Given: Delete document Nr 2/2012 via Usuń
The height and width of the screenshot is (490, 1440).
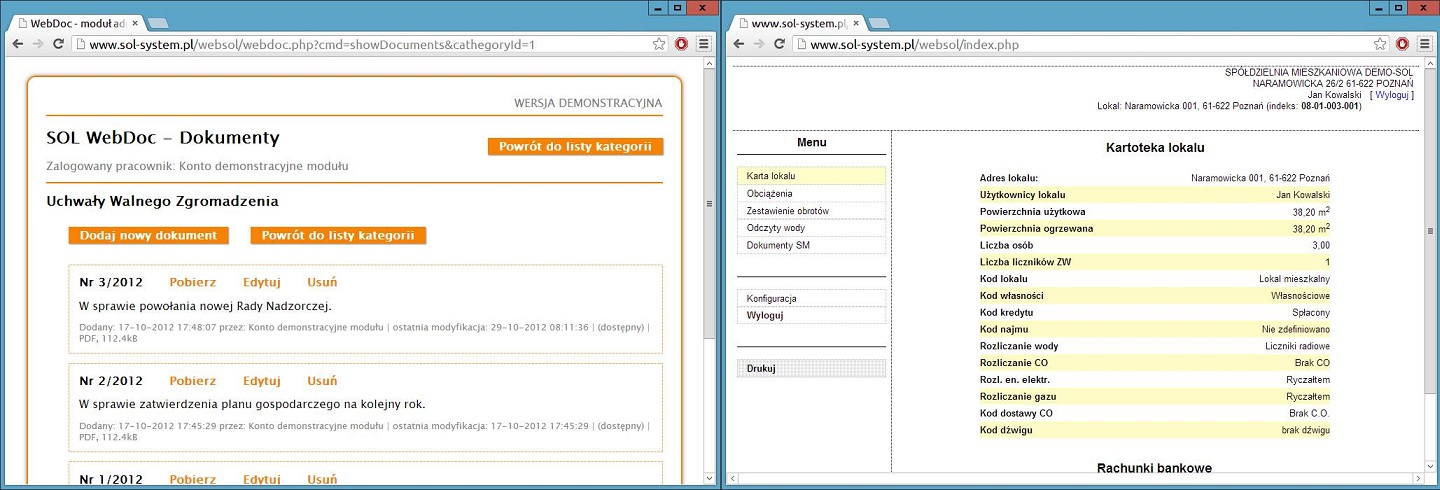Looking at the screenshot, I should click(x=322, y=381).
